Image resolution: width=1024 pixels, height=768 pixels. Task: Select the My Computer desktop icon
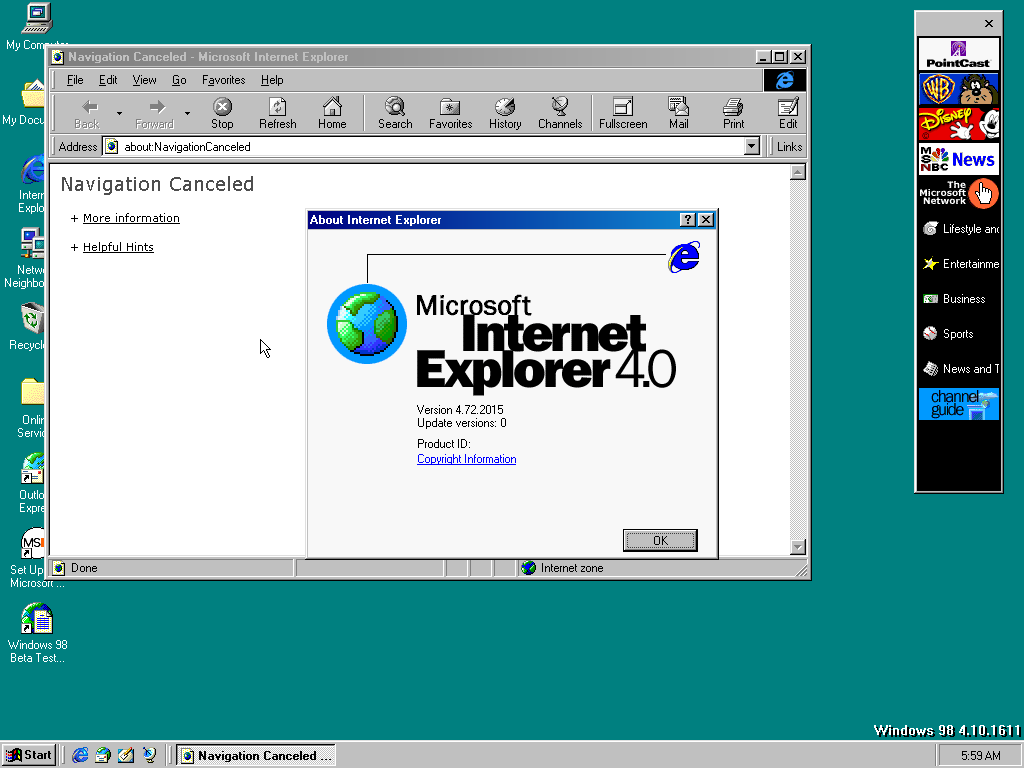click(37, 27)
